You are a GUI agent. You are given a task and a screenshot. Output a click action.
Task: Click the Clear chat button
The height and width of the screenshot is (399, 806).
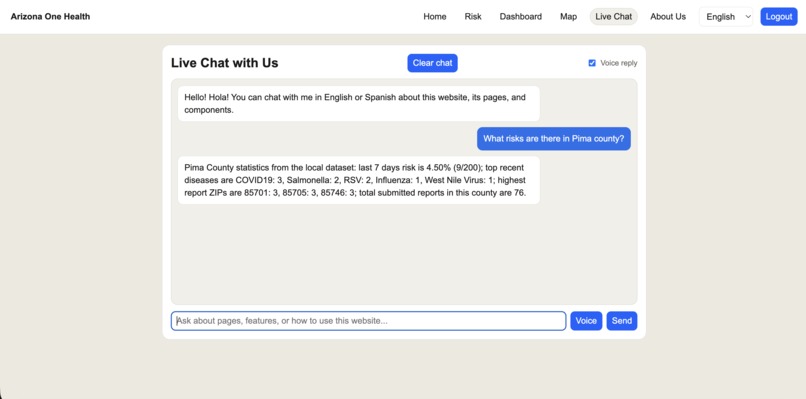coord(432,63)
